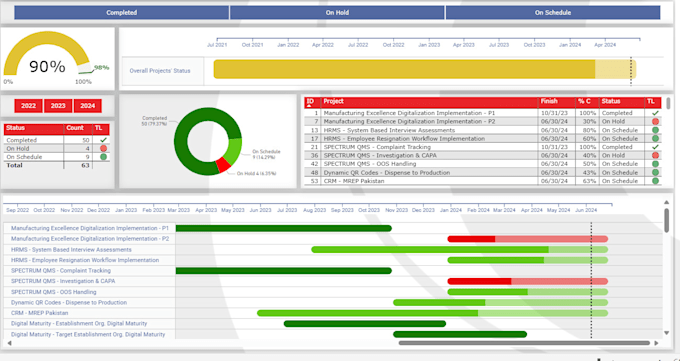Filter by year 2023

(58, 106)
